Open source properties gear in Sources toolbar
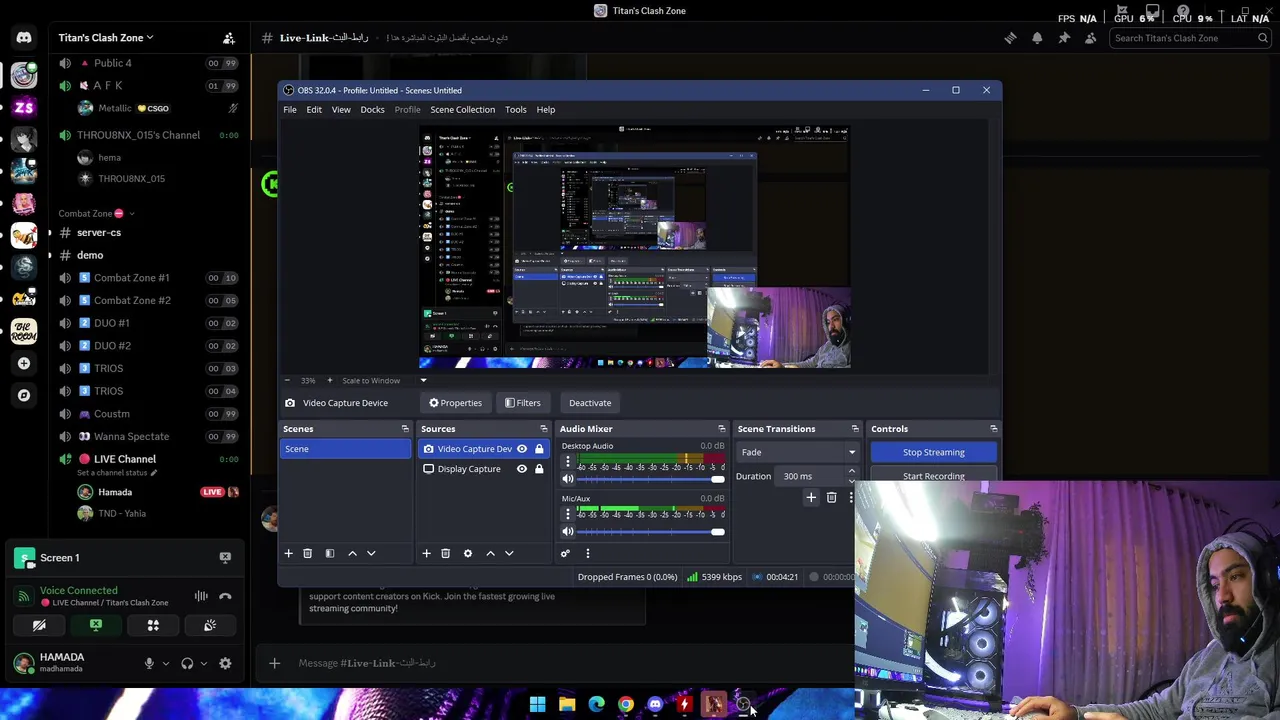This screenshot has height=720, width=1280. (x=467, y=553)
